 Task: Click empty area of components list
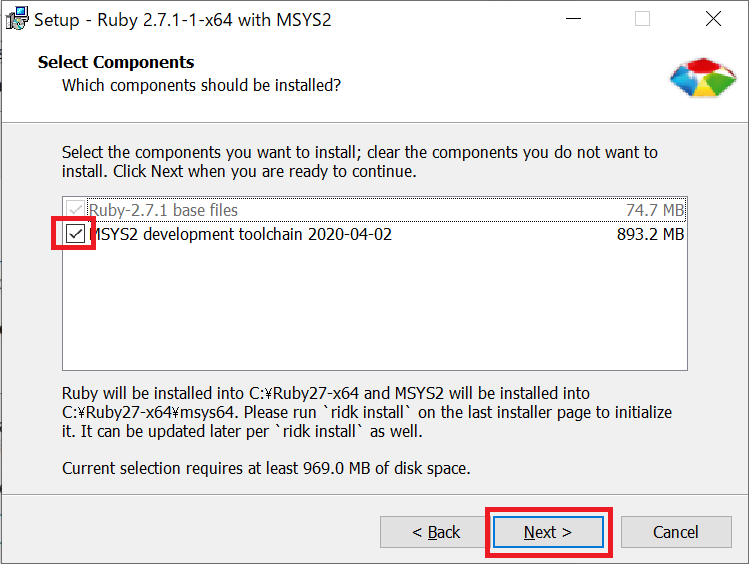(374, 308)
